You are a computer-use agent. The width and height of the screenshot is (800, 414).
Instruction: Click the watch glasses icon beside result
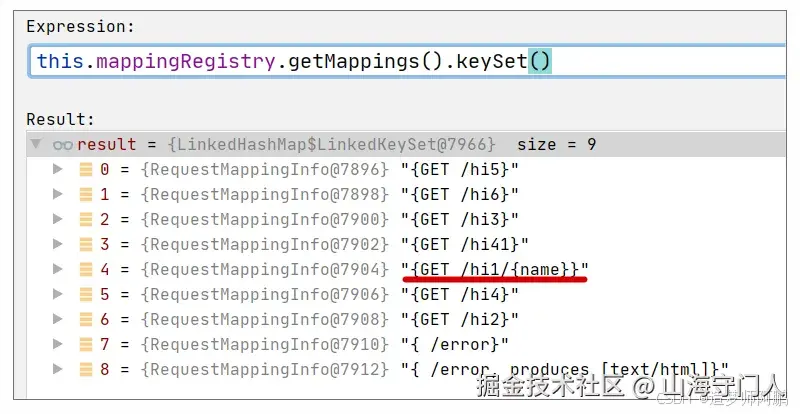coord(63,145)
